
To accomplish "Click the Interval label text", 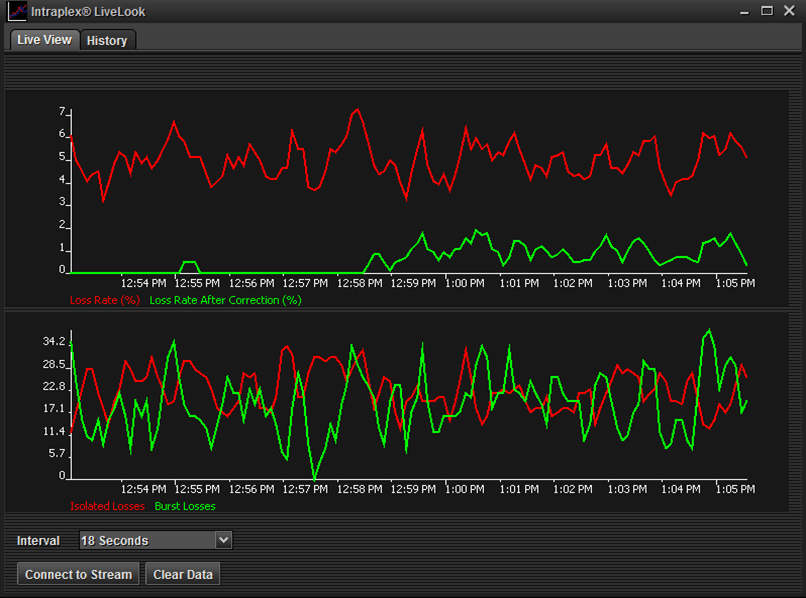I will 38,540.
